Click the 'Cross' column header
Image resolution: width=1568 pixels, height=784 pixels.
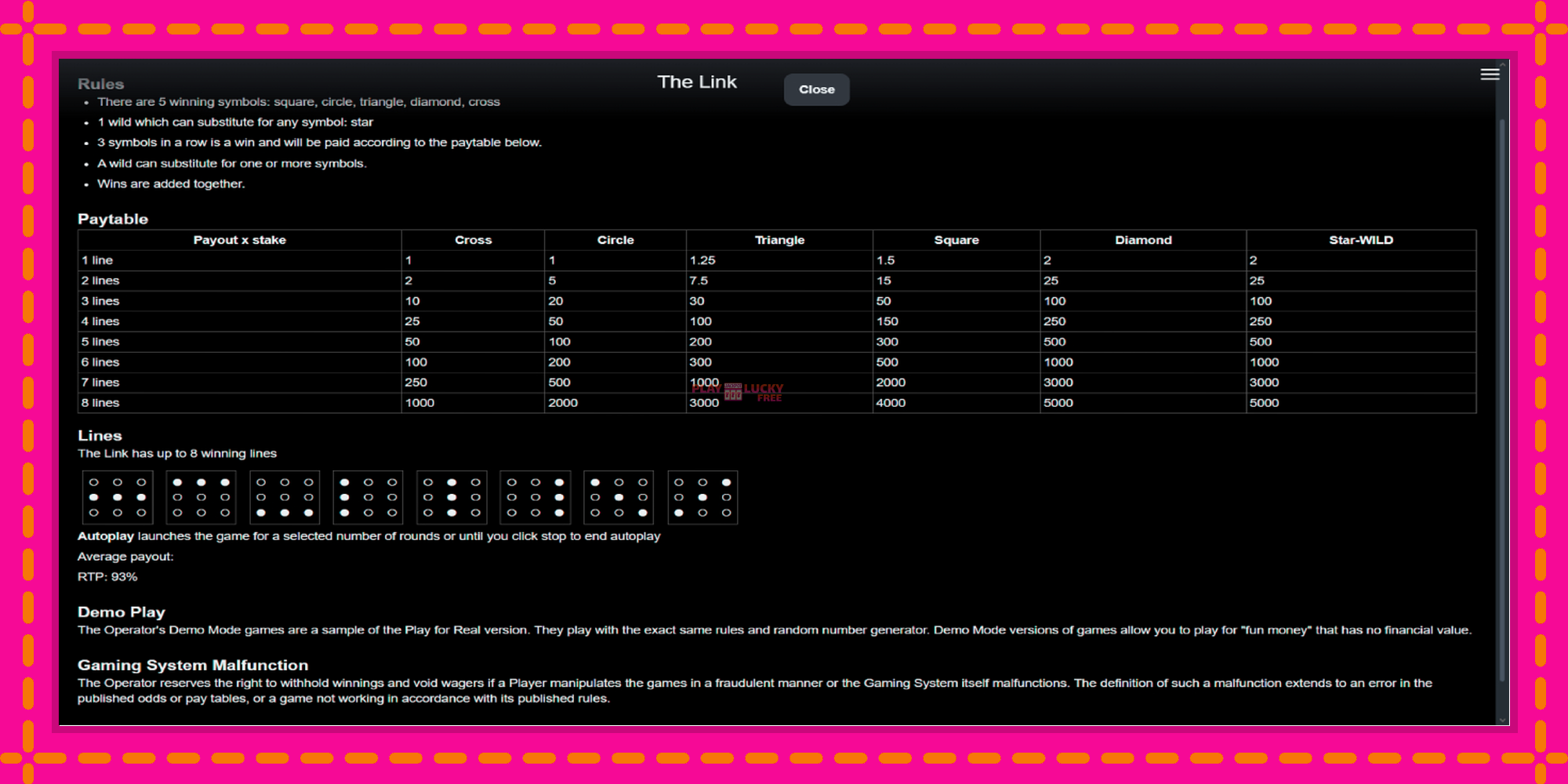tap(474, 240)
